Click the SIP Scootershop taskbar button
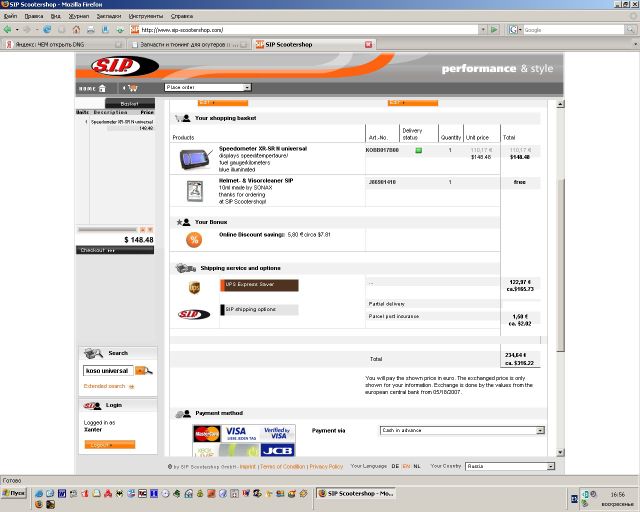640x512 pixels. click(356, 493)
